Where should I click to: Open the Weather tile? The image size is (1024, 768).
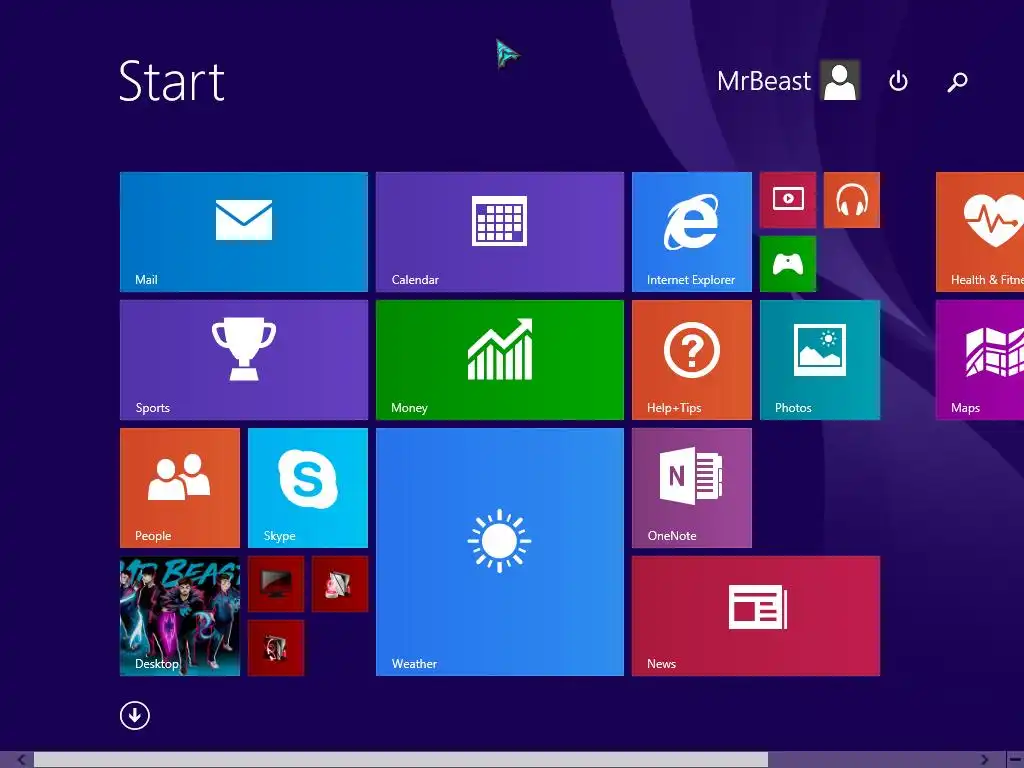coord(500,552)
